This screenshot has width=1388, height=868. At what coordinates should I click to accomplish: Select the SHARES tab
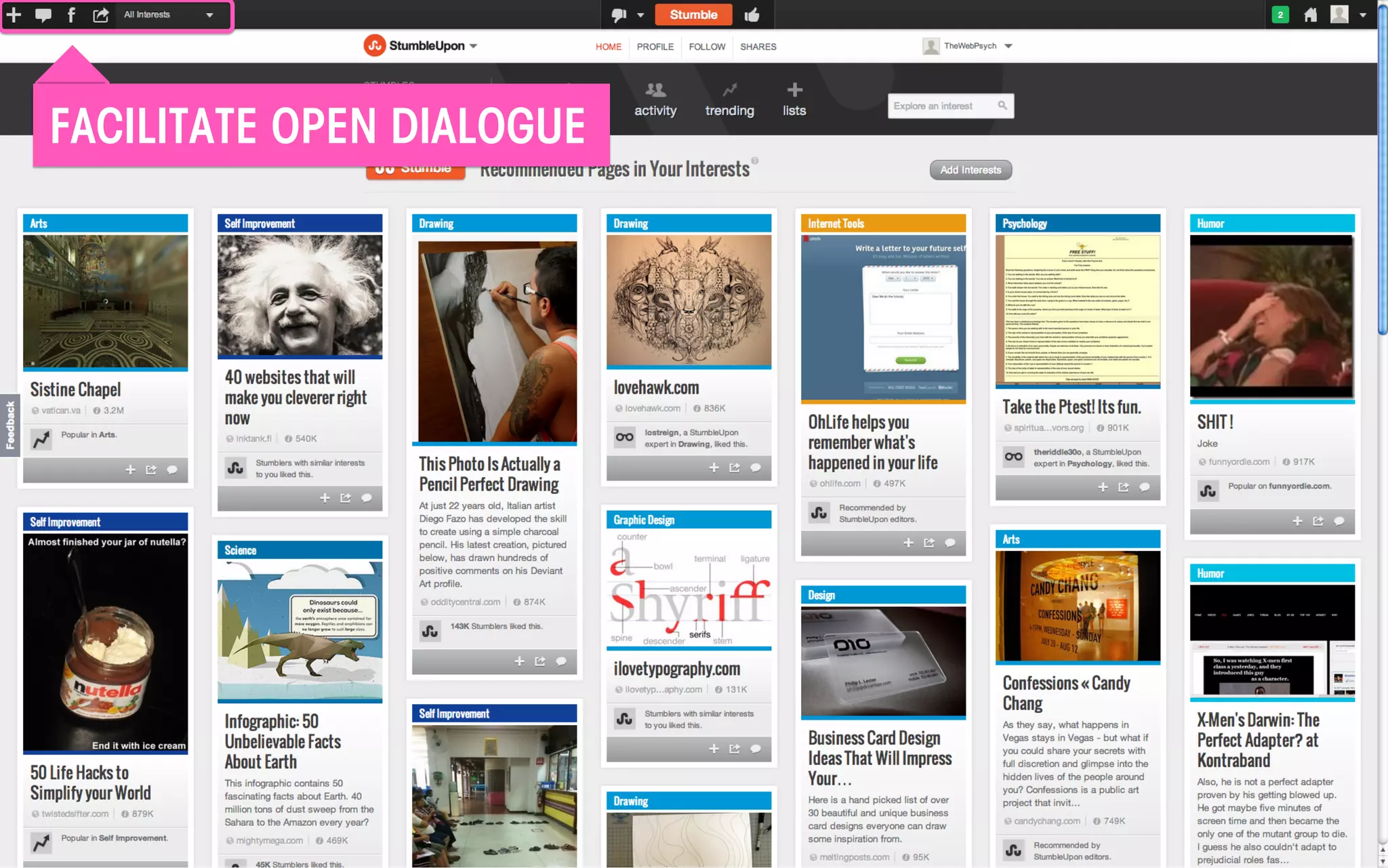coord(758,47)
